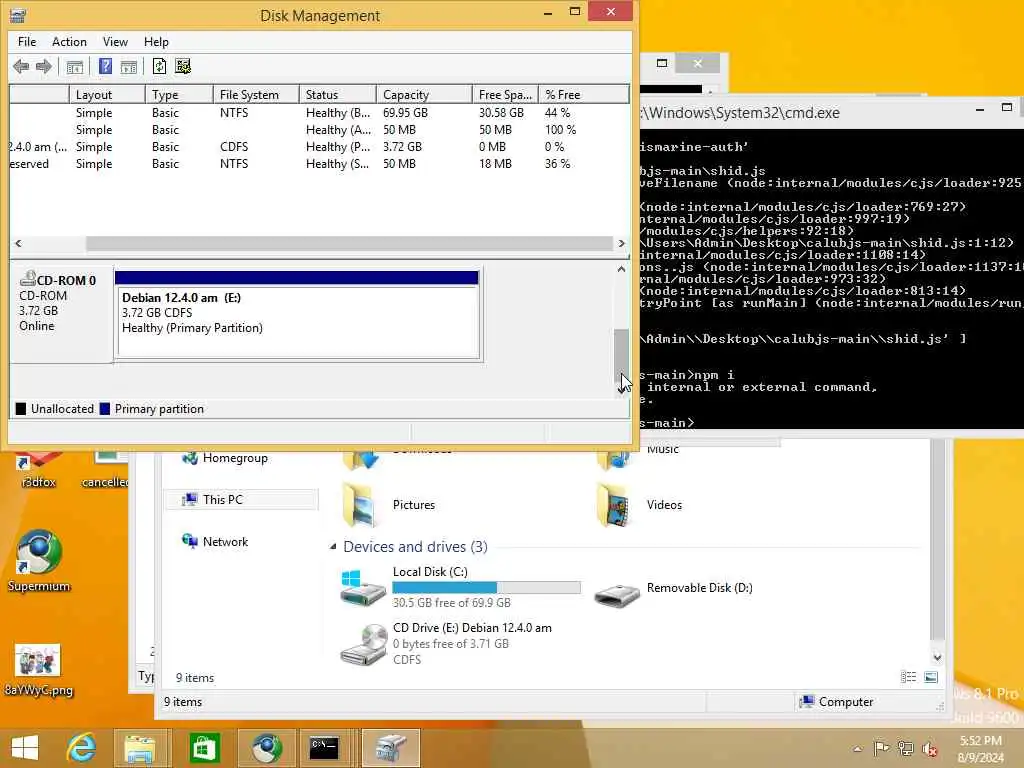Open the Action menu in Disk Management

click(69, 42)
